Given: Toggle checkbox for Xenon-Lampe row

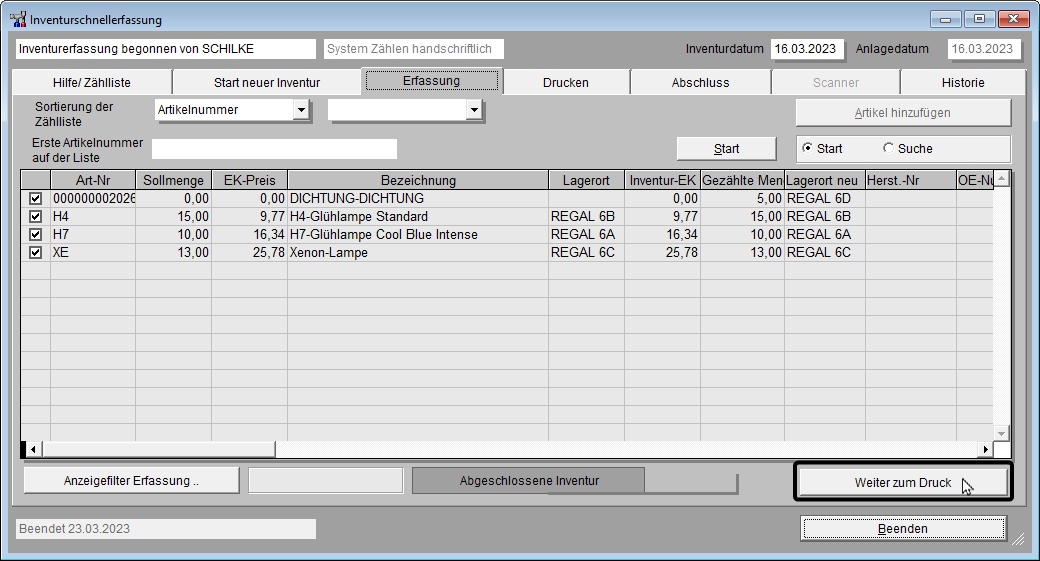Looking at the screenshot, I should 36,252.
